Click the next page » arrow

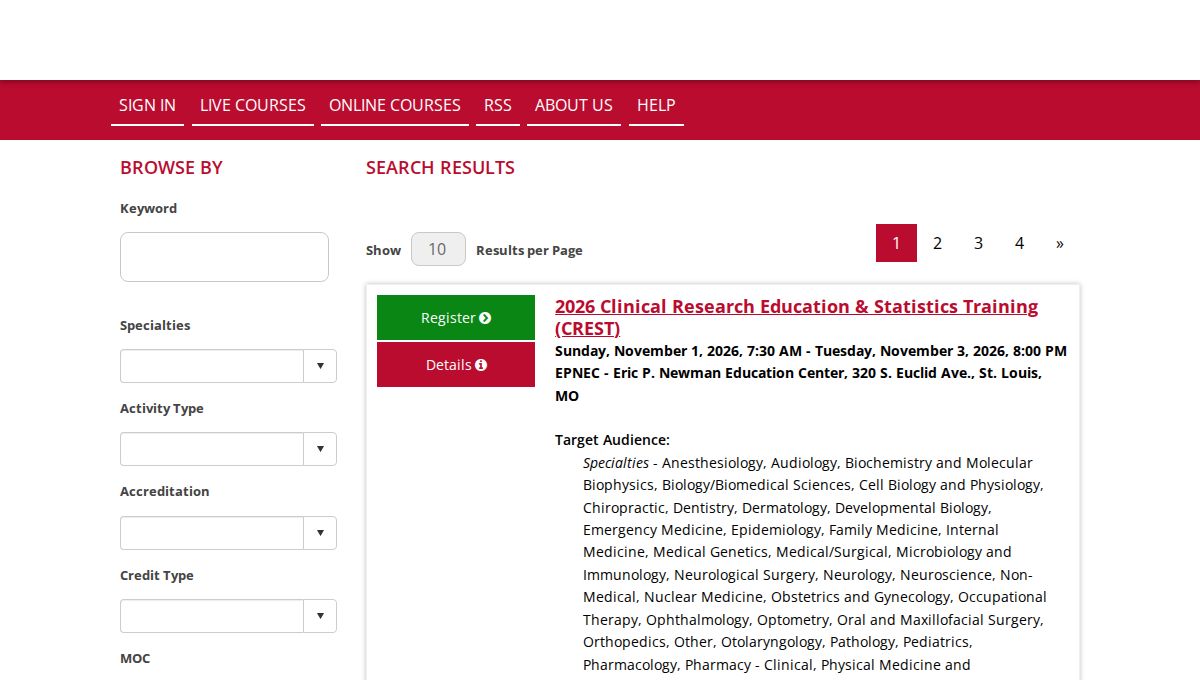point(1060,243)
